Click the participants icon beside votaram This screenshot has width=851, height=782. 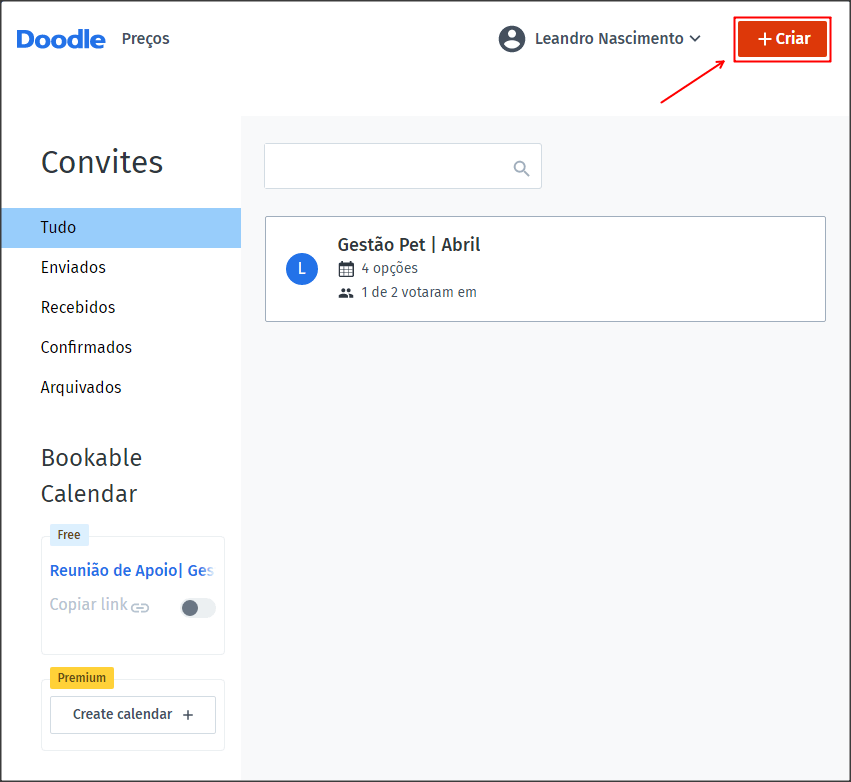pos(346,293)
